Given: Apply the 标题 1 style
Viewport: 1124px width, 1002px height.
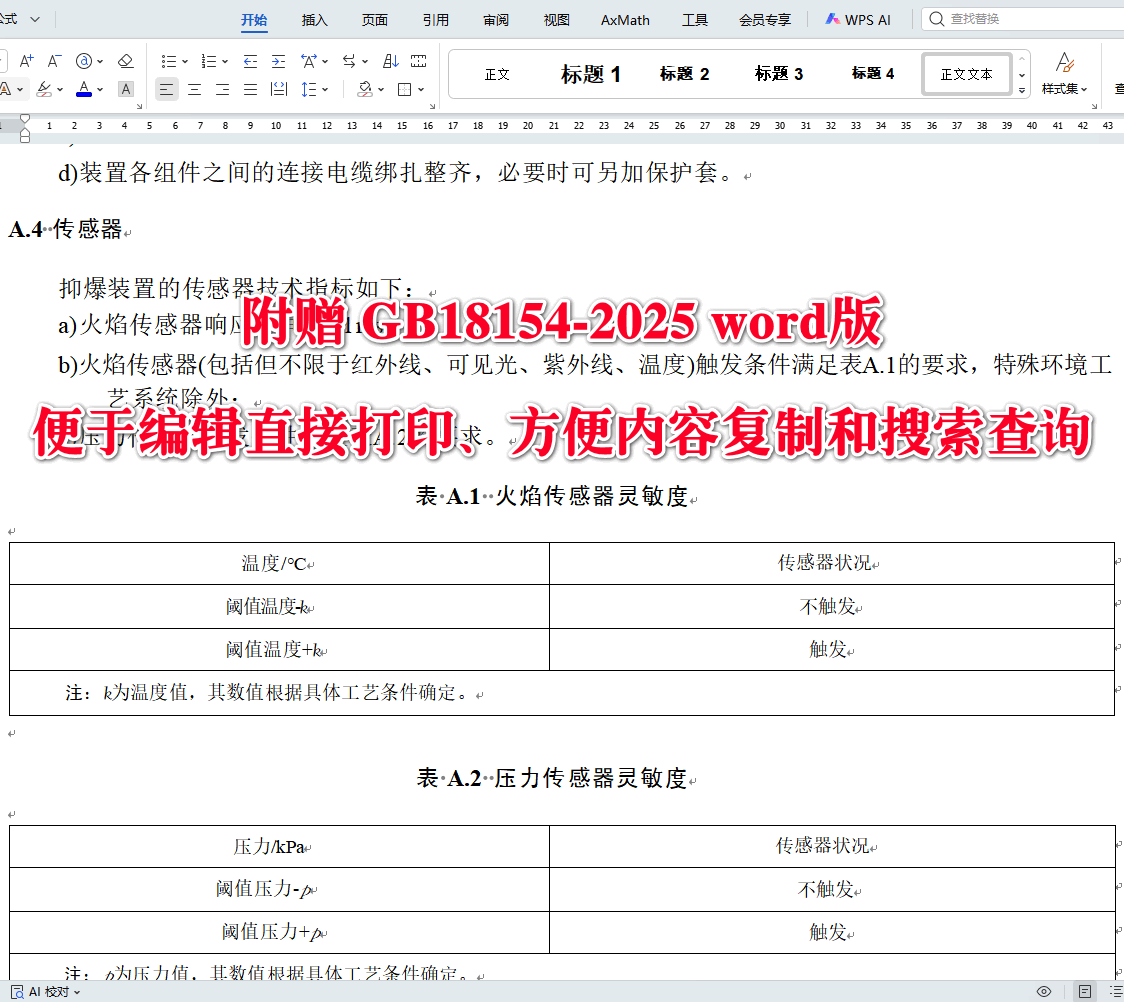Looking at the screenshot, I should coord(591,73).
